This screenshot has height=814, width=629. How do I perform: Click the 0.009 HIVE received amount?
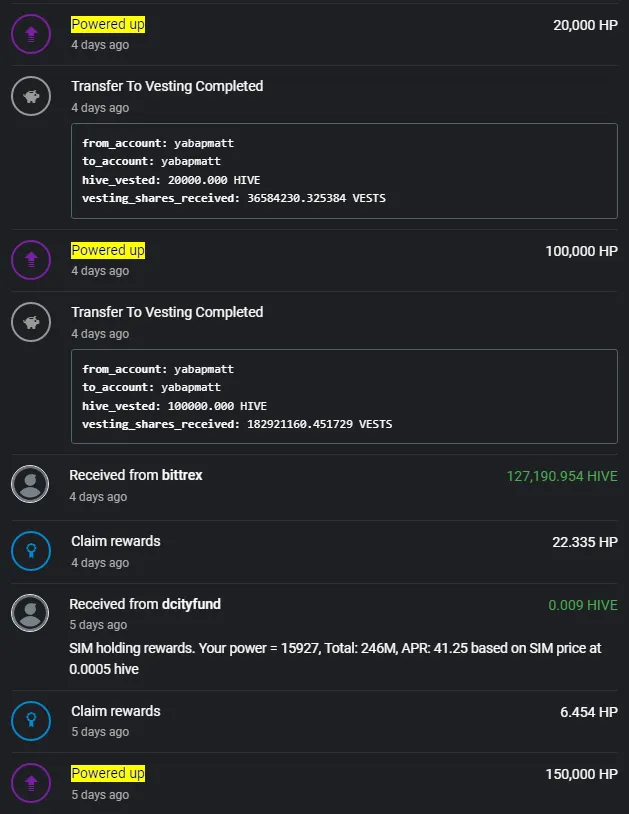[583, 605]
